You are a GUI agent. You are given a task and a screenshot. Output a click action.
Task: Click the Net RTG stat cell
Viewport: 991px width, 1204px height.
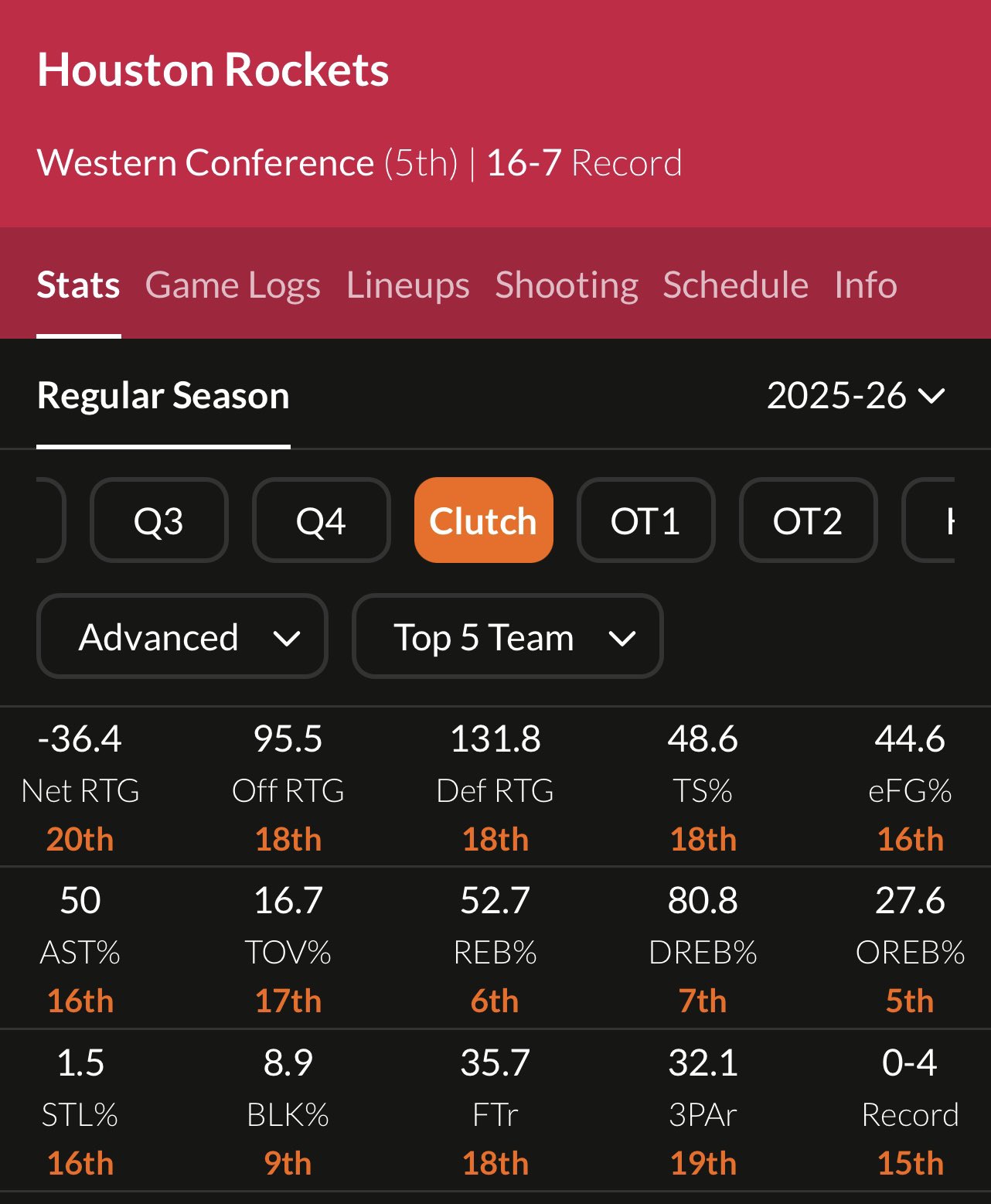[x=80, y=788]
